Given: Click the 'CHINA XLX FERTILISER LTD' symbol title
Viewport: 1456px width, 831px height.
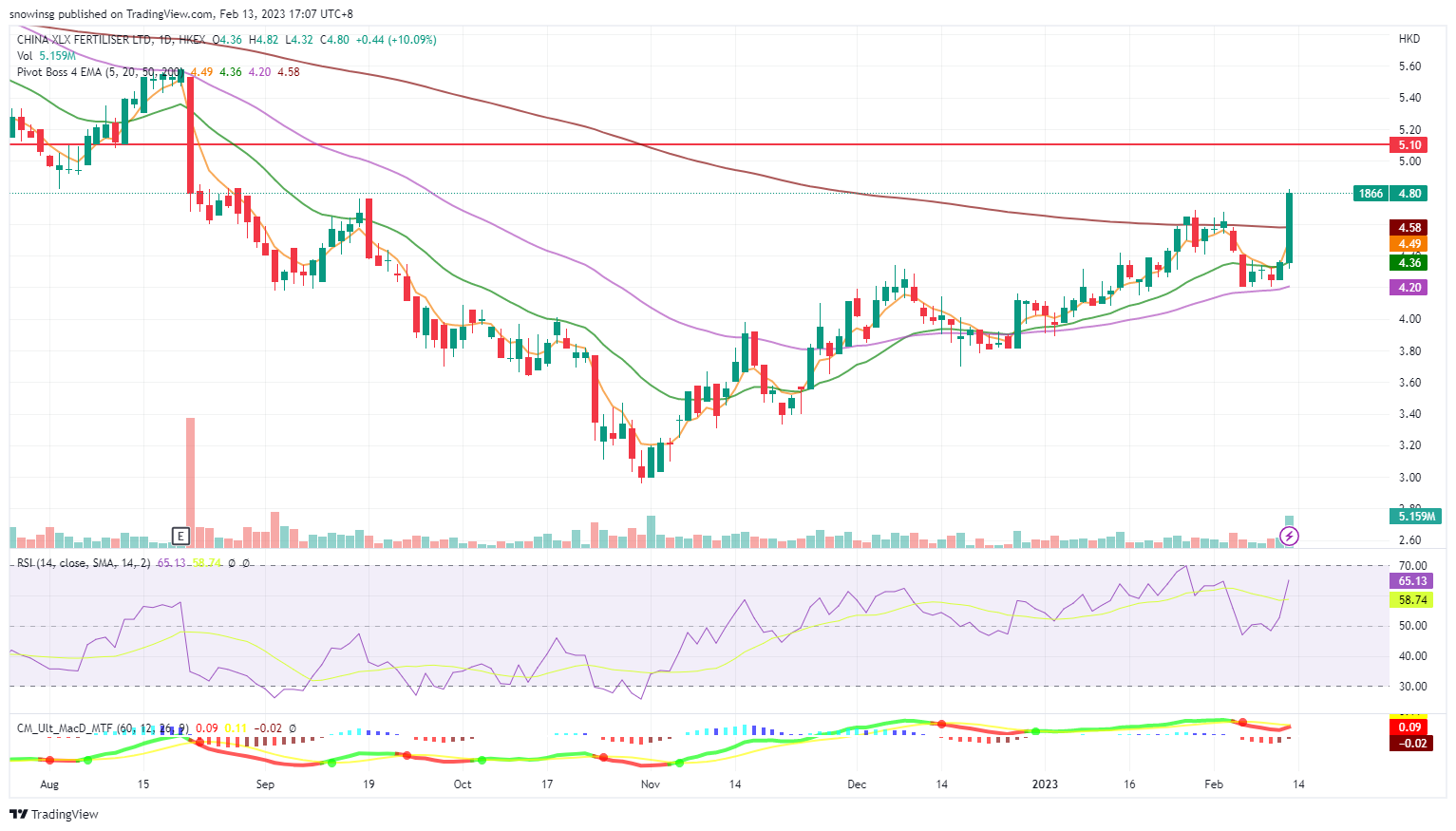Looking at the screenshot, I should tap(85, 40).
